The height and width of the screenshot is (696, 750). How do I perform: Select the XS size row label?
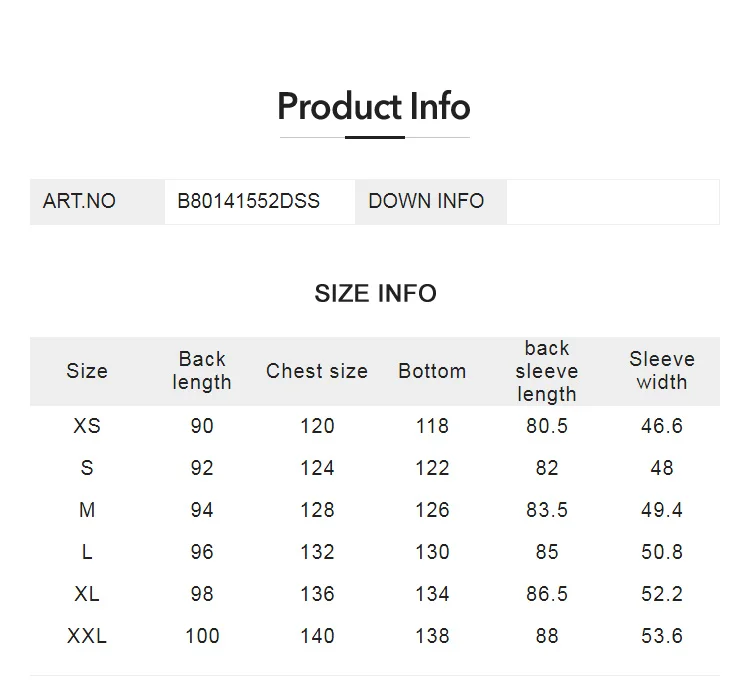coord(87,426)
